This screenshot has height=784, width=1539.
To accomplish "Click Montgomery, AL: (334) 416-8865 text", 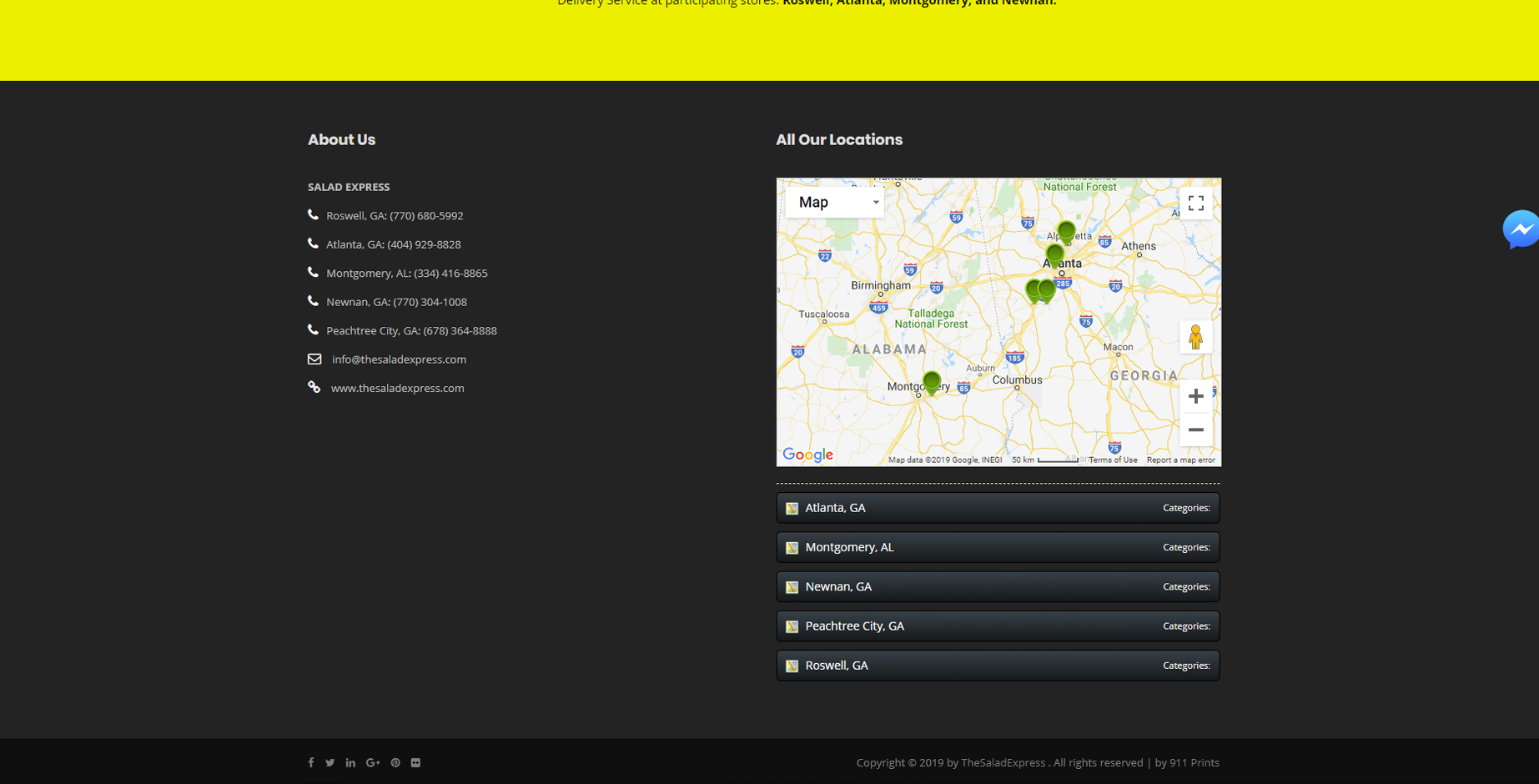I will [x=407, y=273].
